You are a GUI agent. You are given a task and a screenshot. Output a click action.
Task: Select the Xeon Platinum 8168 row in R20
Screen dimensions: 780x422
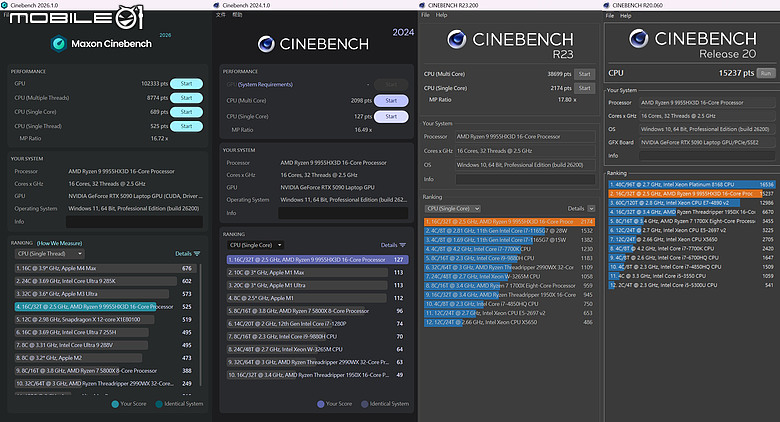click(x=692, y=184)
